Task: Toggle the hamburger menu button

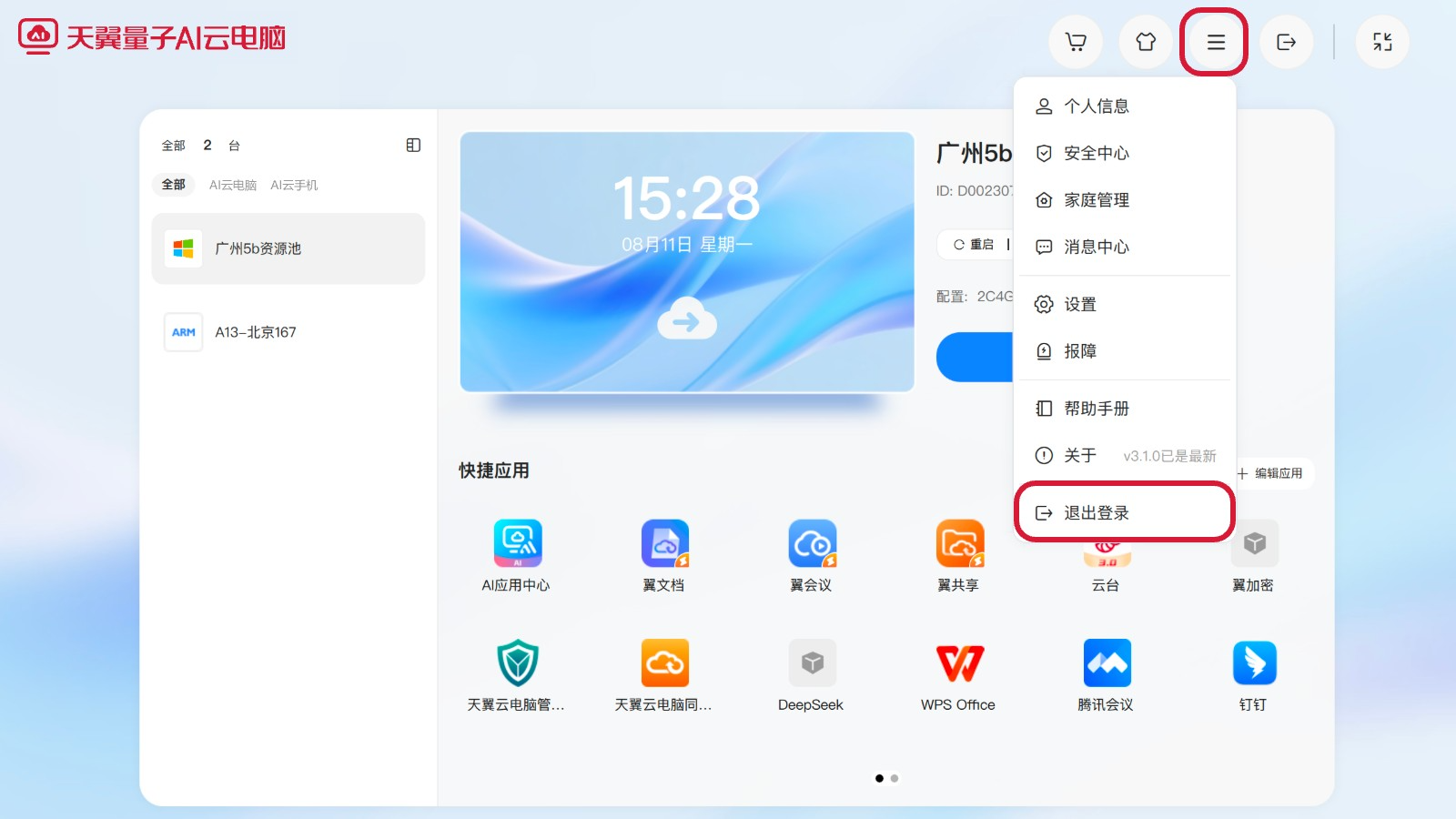Action: 1216,42
